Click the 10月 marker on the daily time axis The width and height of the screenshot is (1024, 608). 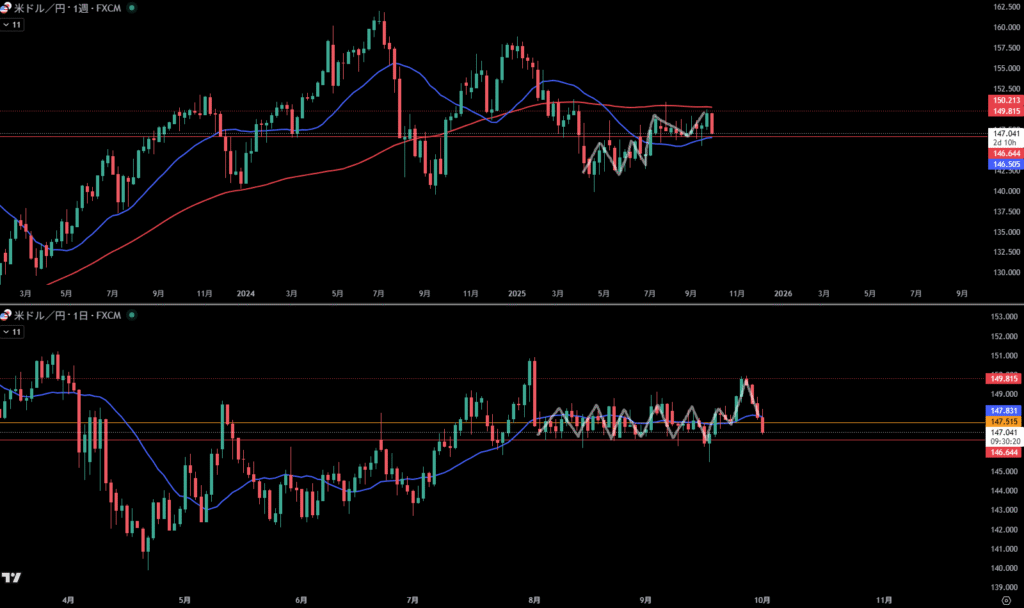tap(762, 599)
